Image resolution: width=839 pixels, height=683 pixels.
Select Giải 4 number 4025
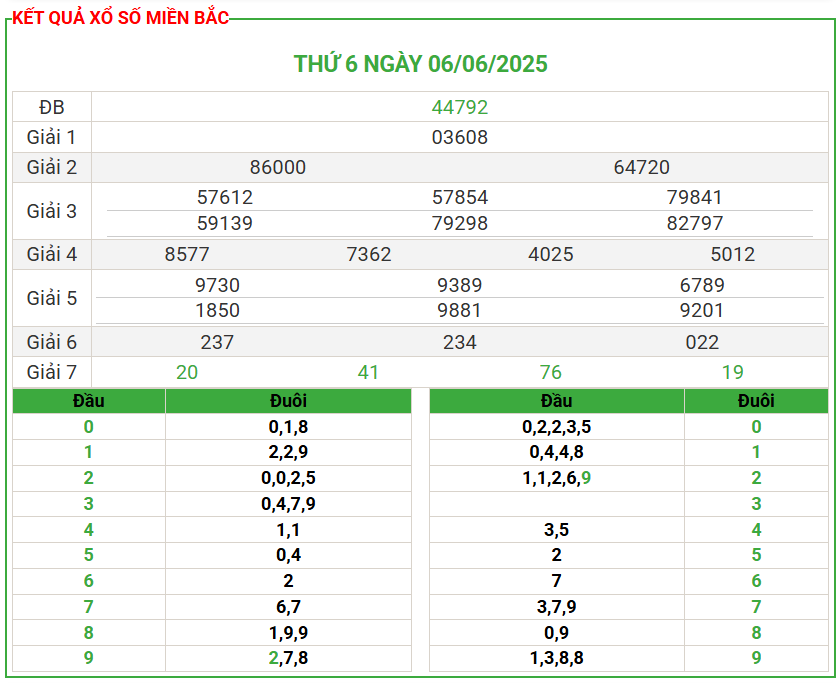pyautogui.click(x=551, y=254)
